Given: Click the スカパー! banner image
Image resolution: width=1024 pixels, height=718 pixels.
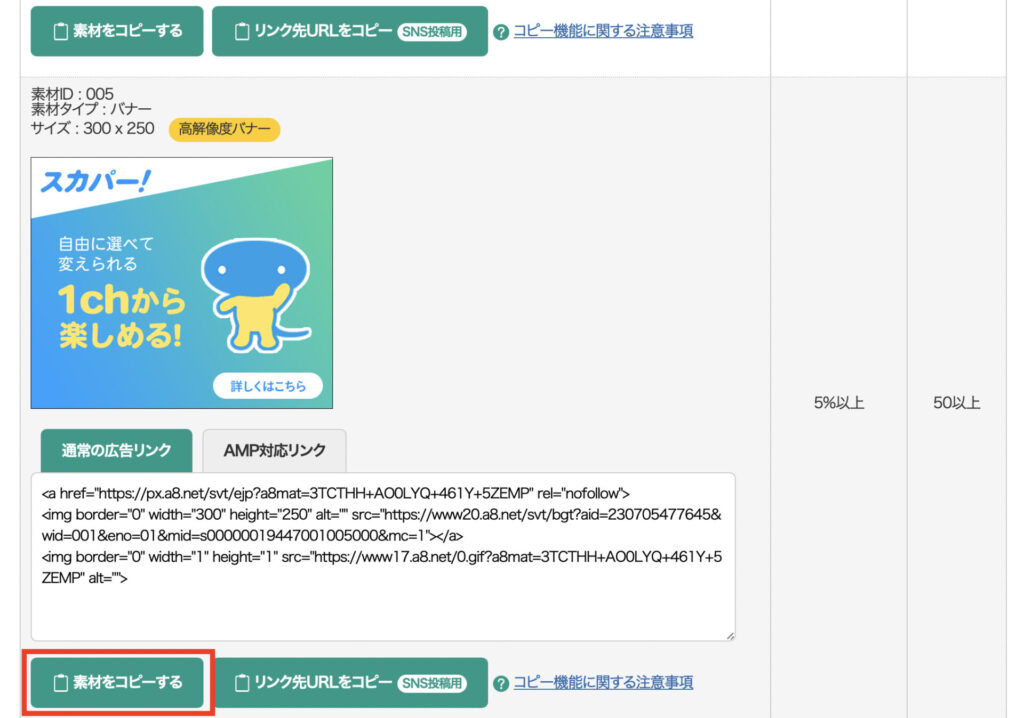Looking at the screenshot, I should (x=182, y=283).
